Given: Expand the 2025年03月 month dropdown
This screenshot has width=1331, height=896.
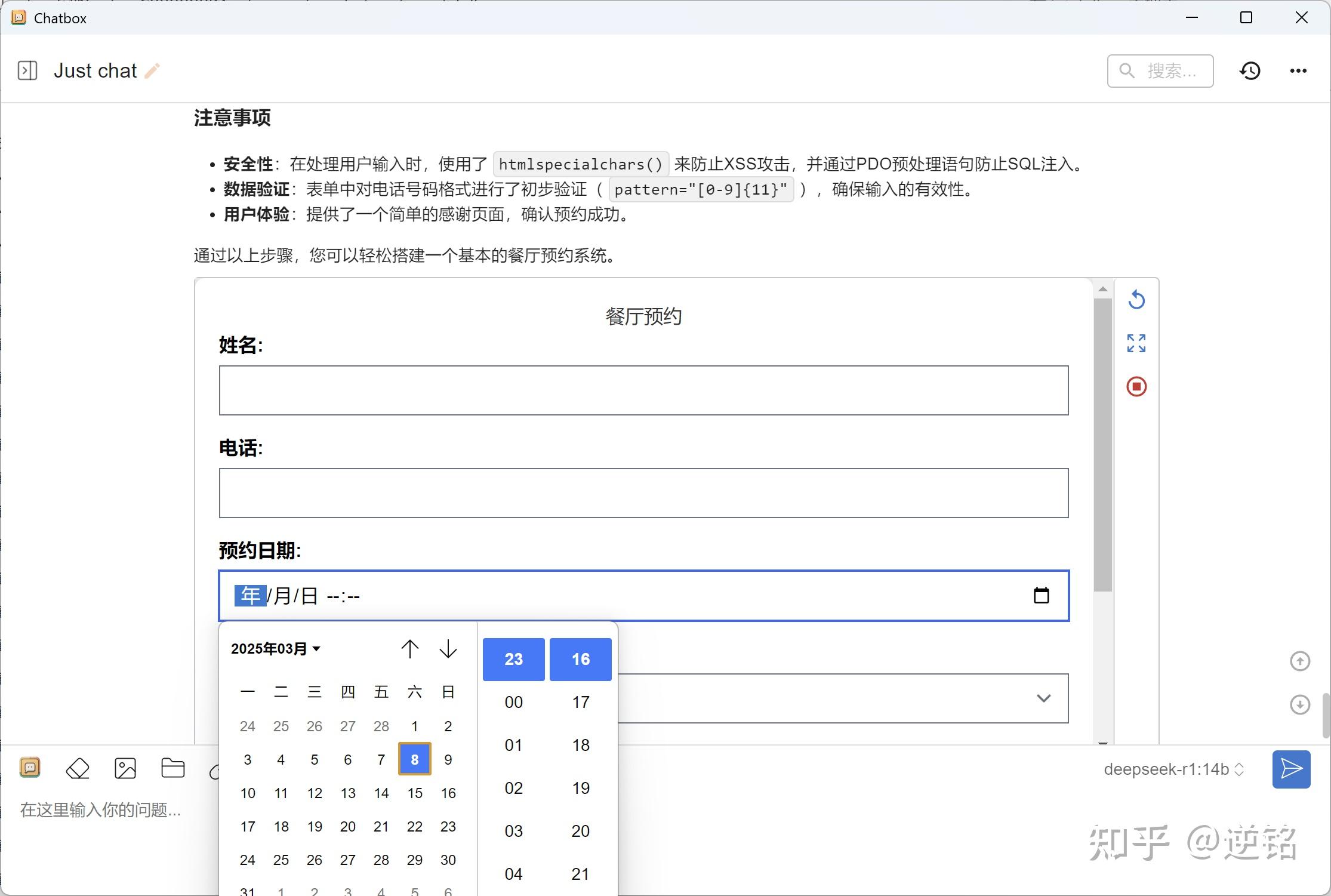Looking at the screenshot, I should point(276,649).
